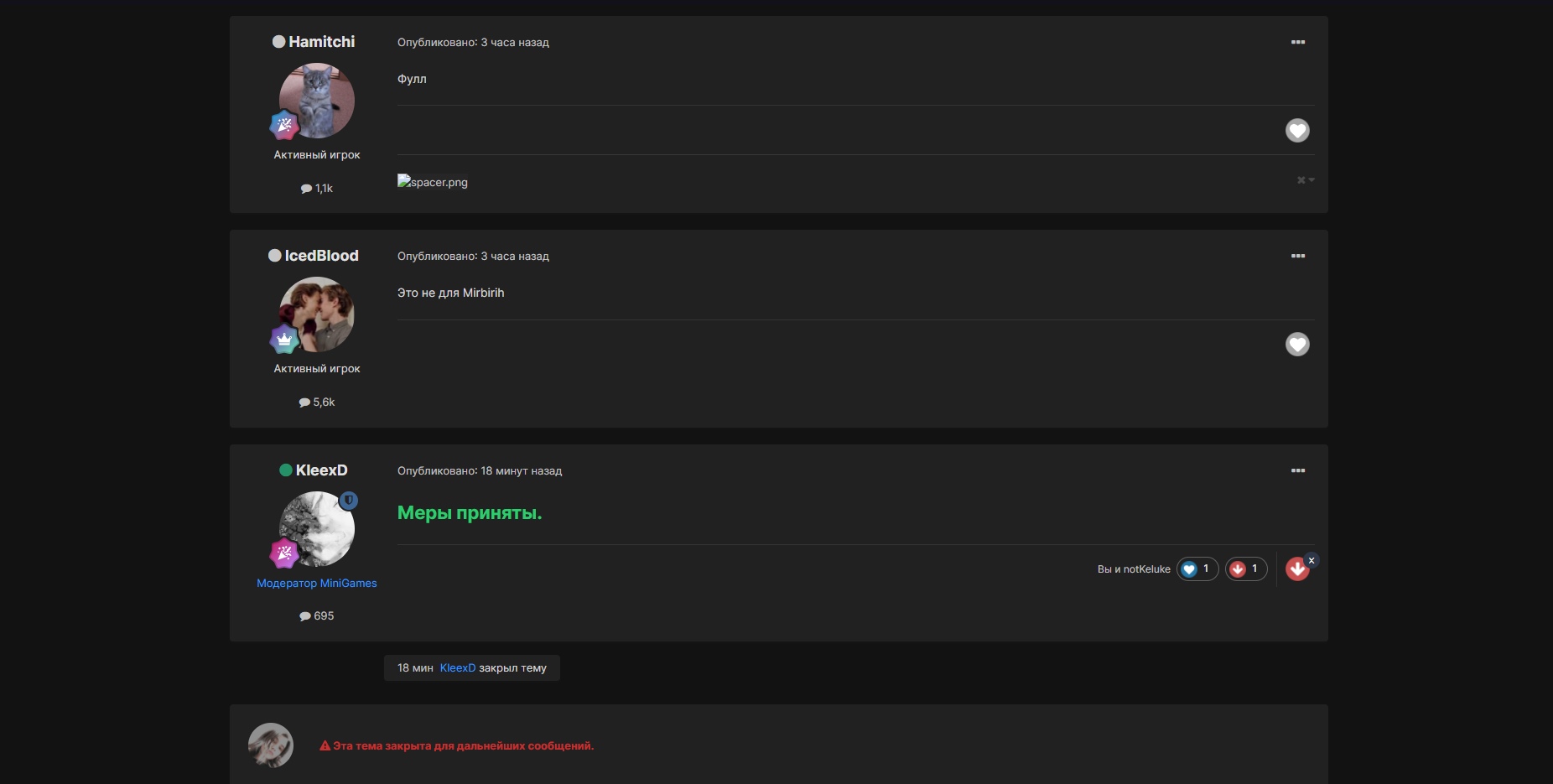React with heart to IcedBlood's post
Viewport: 1553px width, 784px height.
1297,344
